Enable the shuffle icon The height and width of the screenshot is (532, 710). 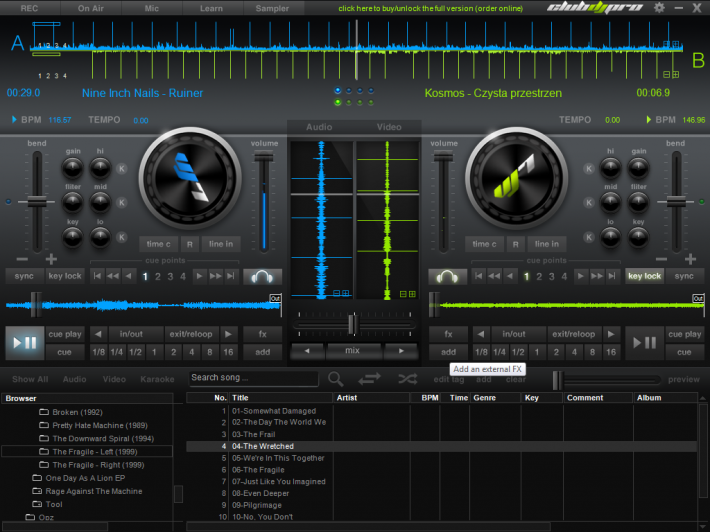coord(408,379)
